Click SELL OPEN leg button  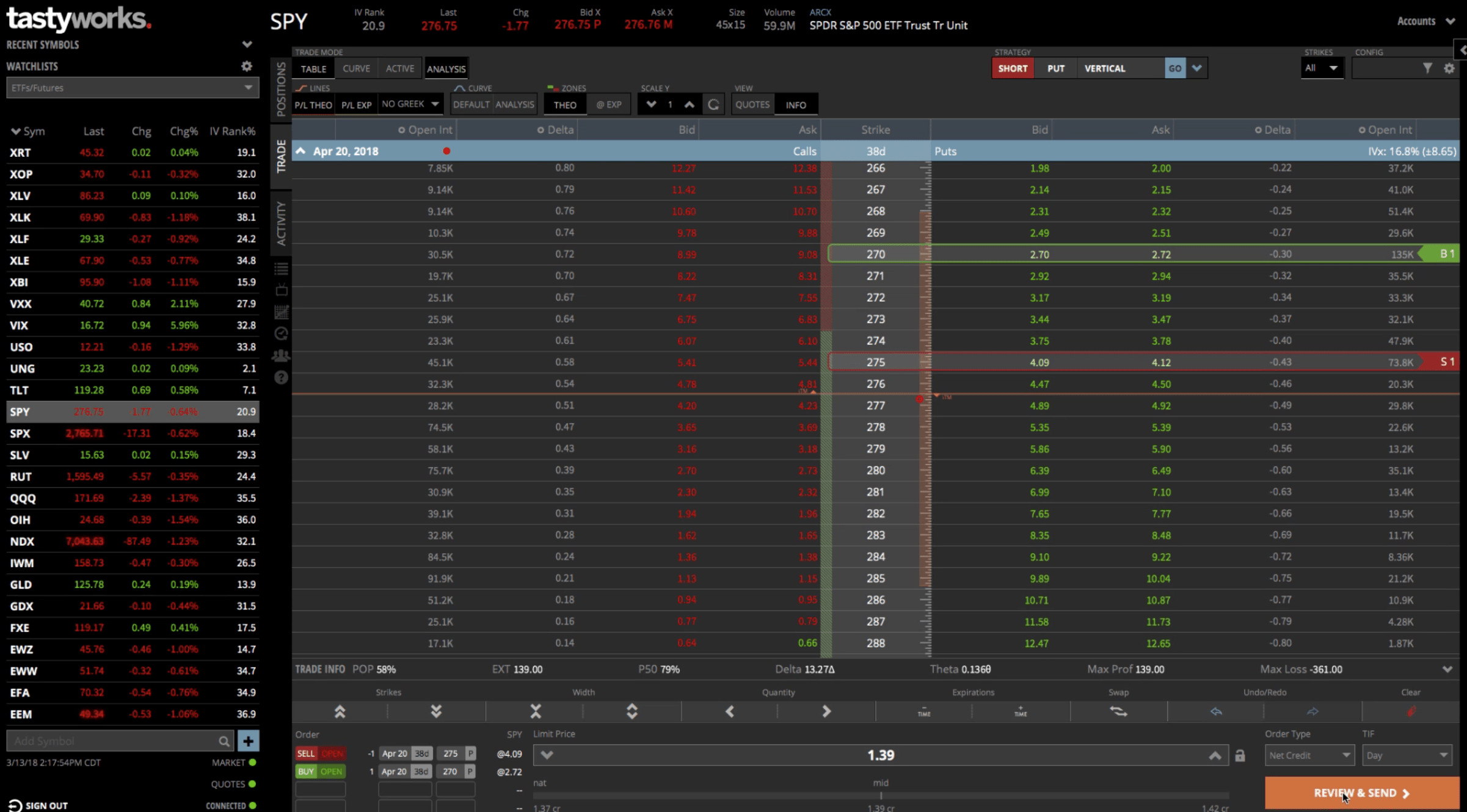(320, 753)
